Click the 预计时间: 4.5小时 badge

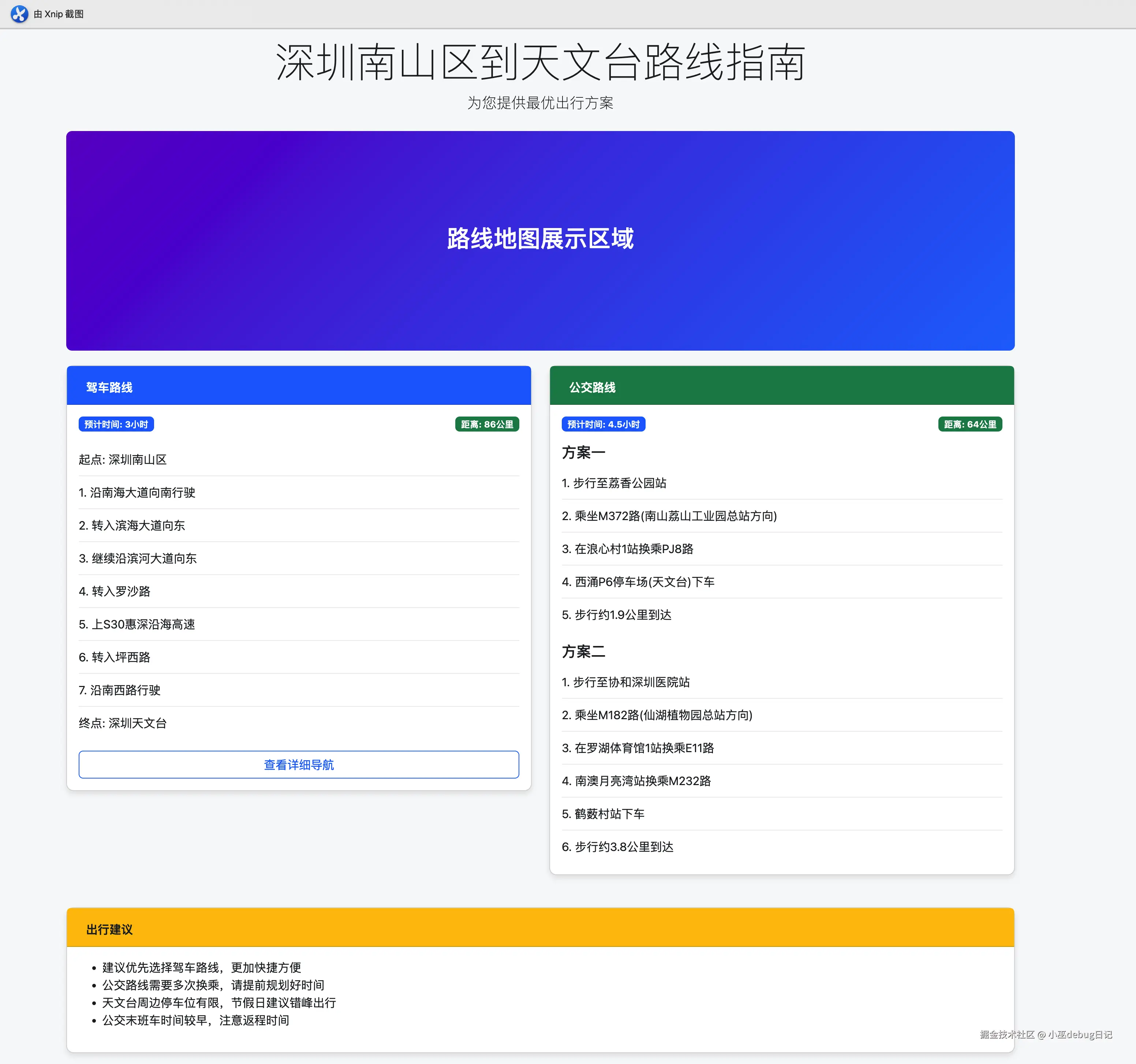(603, 424)
